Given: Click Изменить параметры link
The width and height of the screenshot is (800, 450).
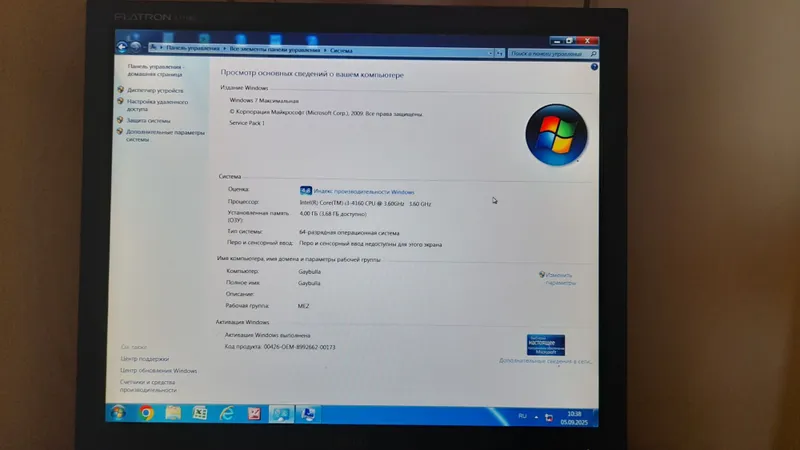Looking at the screenshot, I should click(560, 279).
